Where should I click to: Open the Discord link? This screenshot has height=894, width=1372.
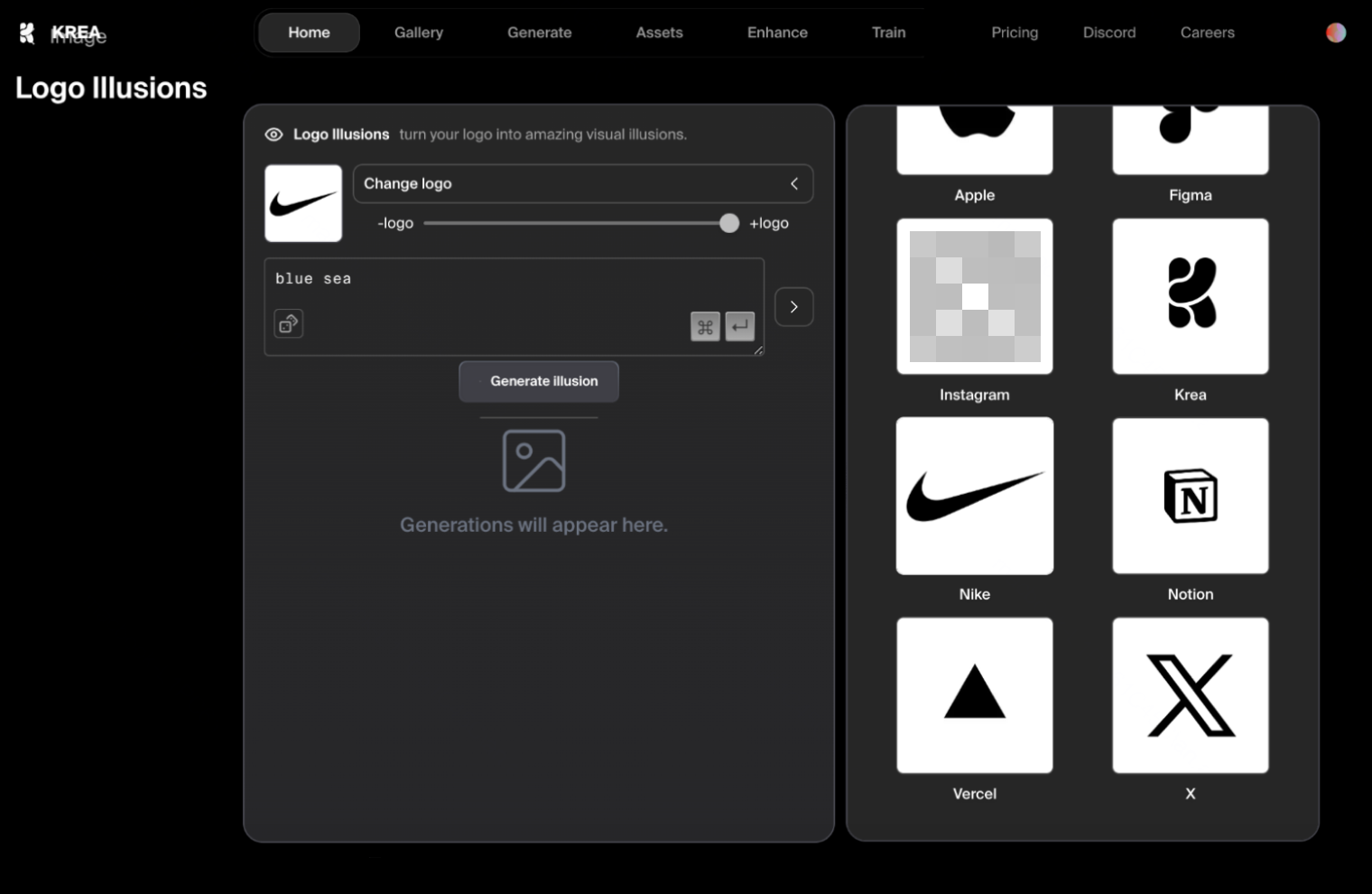pos(1109,33)
